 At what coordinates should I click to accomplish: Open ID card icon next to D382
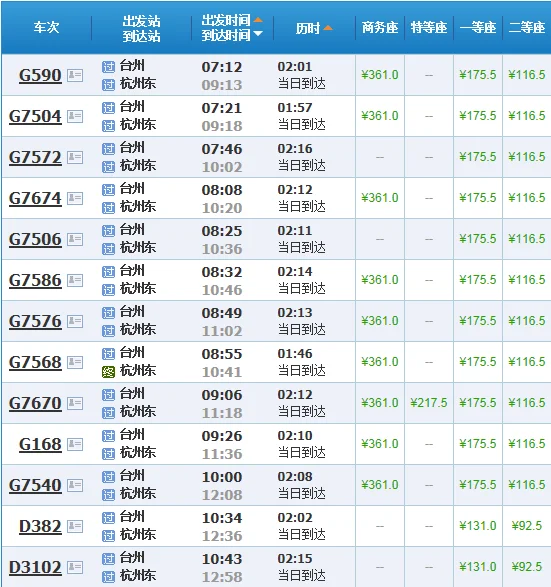click(x=75, y=526)
